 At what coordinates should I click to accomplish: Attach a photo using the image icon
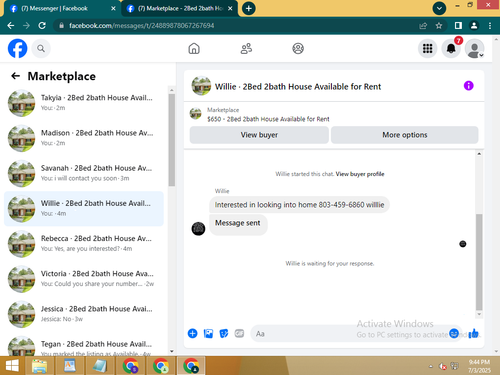pyautogui.click(x=208, y=333)
